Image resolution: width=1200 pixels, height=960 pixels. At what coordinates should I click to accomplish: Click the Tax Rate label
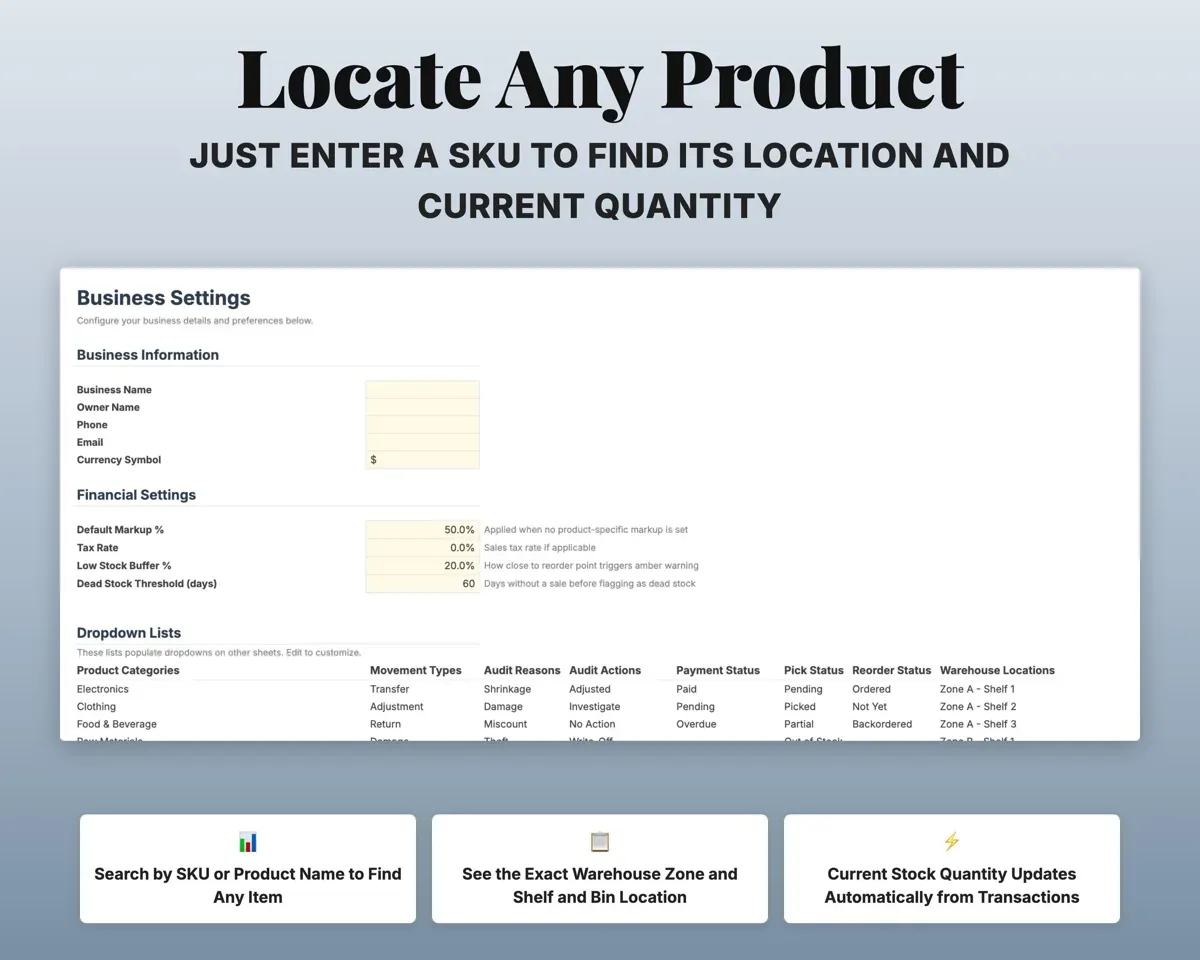[x=97, y=548]
